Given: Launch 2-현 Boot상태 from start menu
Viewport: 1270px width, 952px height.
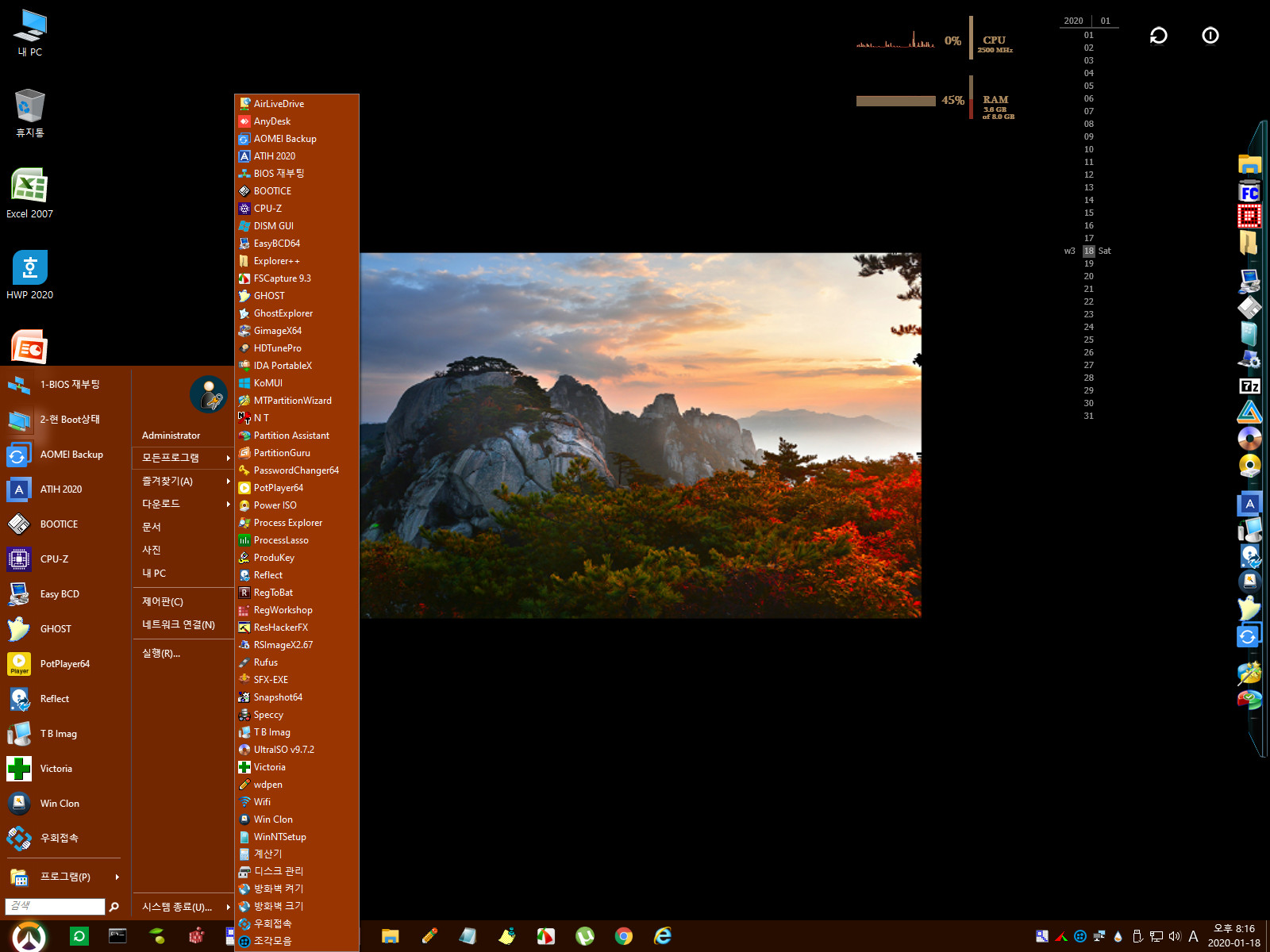Looking at the screenshot, I should [x=63, y=420].
